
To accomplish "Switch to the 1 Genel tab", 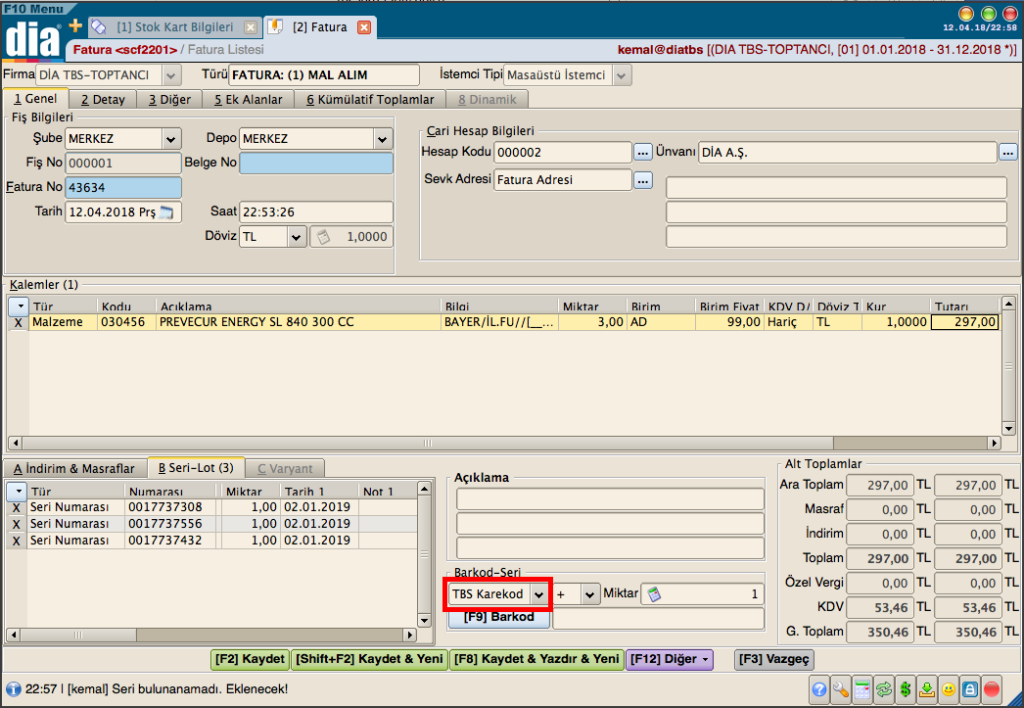I will (35, 99).
